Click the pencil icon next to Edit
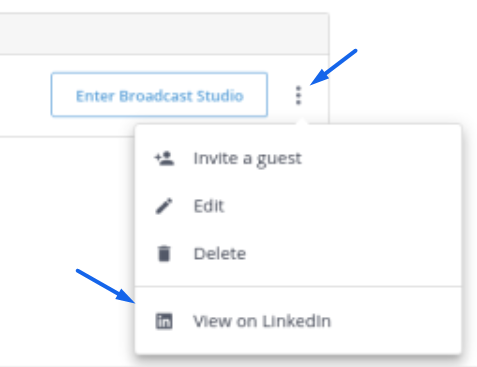Screen dimensions: 477x367 click(164, 206)
